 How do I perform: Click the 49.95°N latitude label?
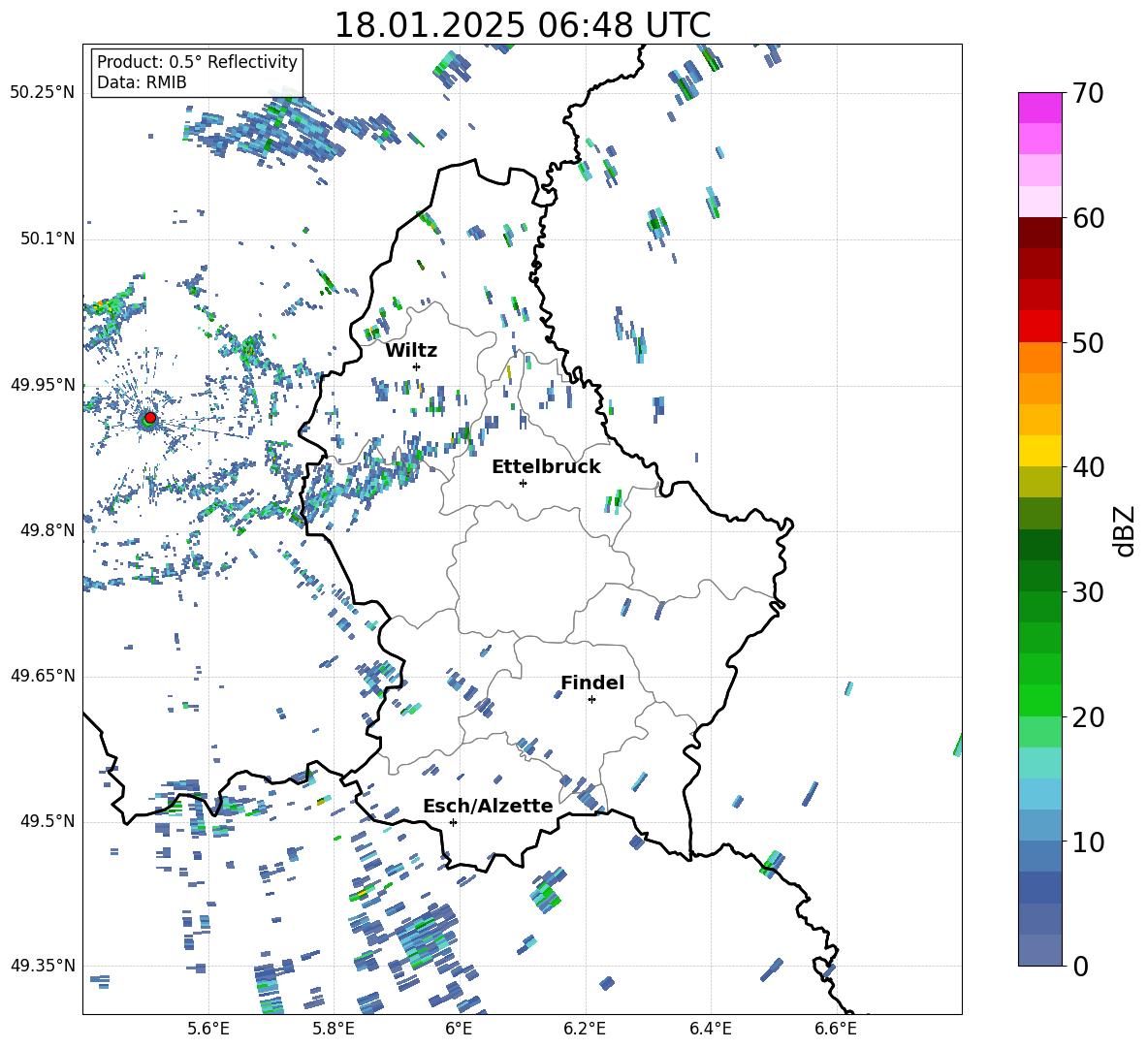(x=43, y=384)
